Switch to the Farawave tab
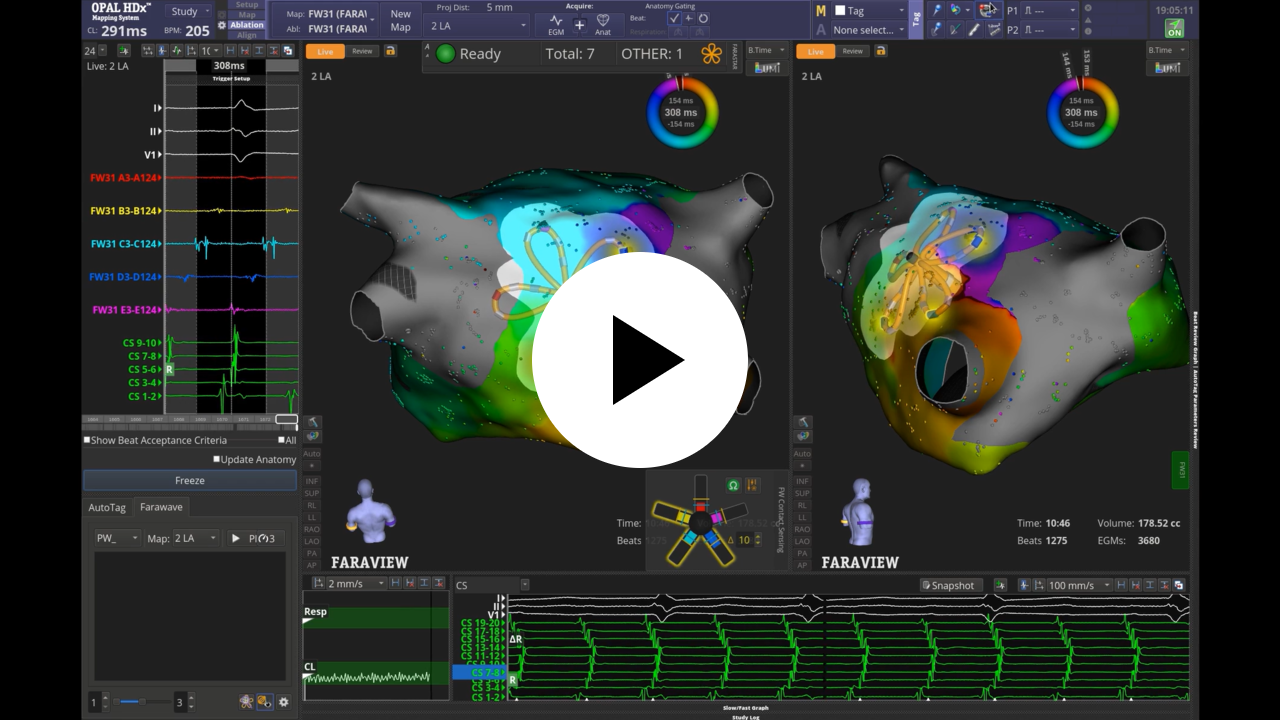This screenshot has height=720, width=1280. point(161,507)
